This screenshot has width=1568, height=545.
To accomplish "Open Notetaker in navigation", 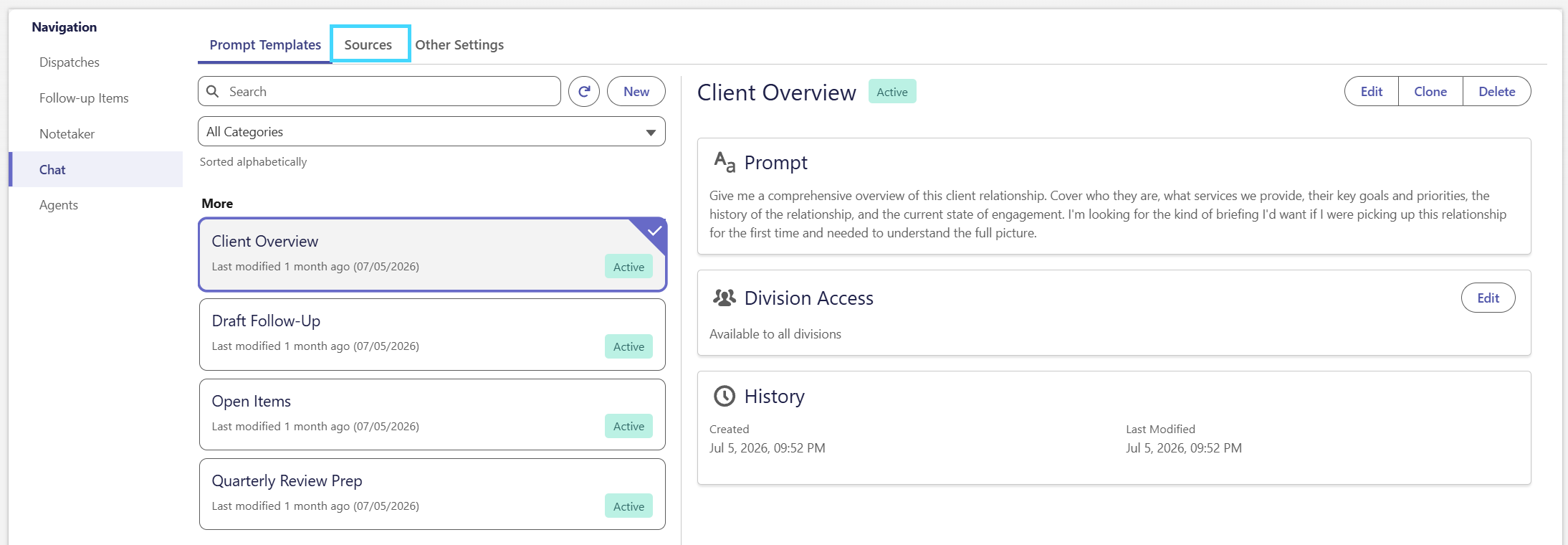I will tap(67, 134).
